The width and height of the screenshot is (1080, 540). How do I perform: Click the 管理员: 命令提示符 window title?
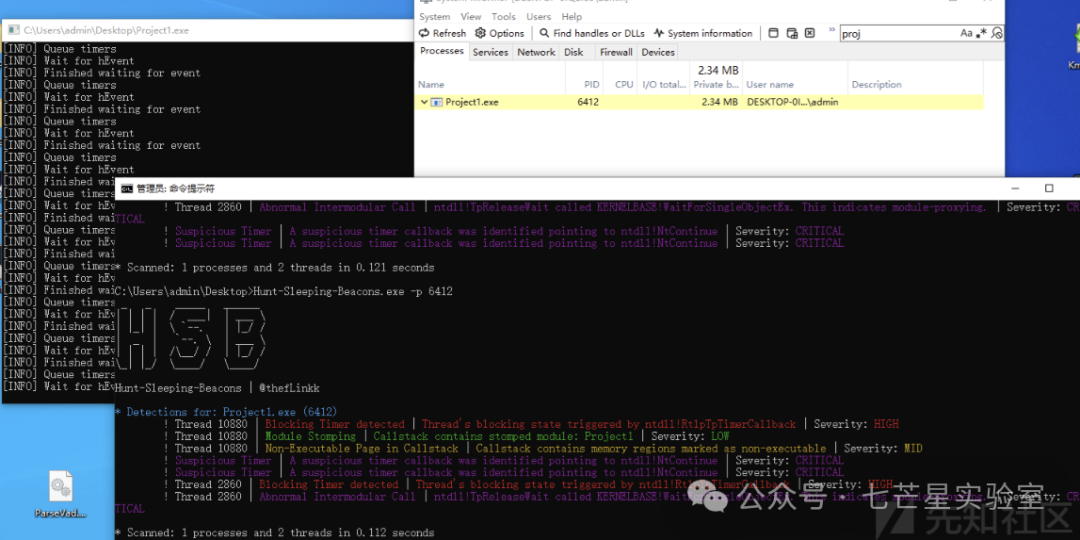click(175, 188)
